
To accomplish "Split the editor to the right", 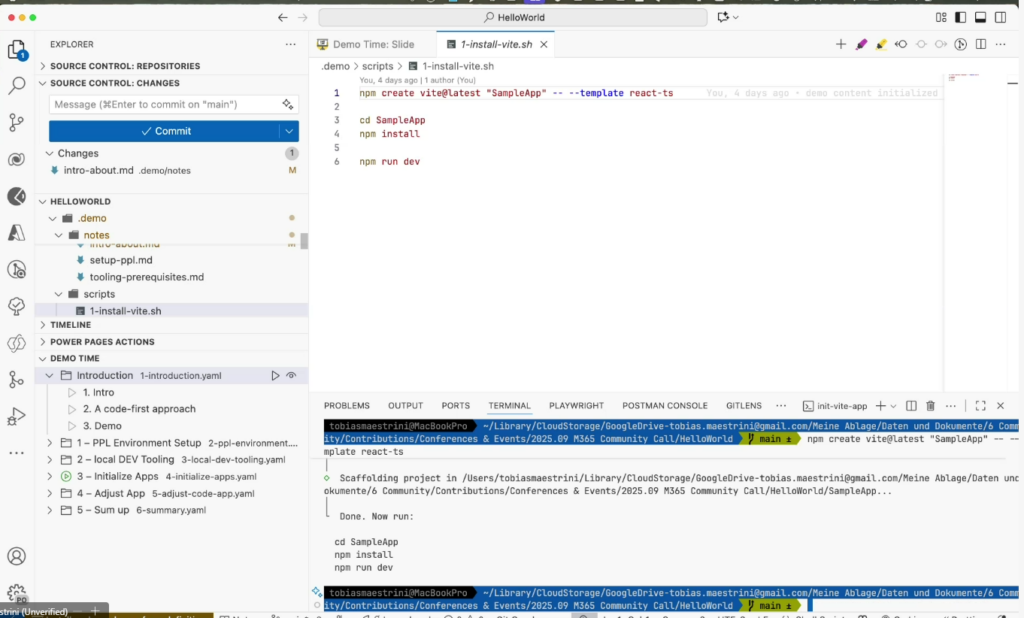I will (981, 44).
